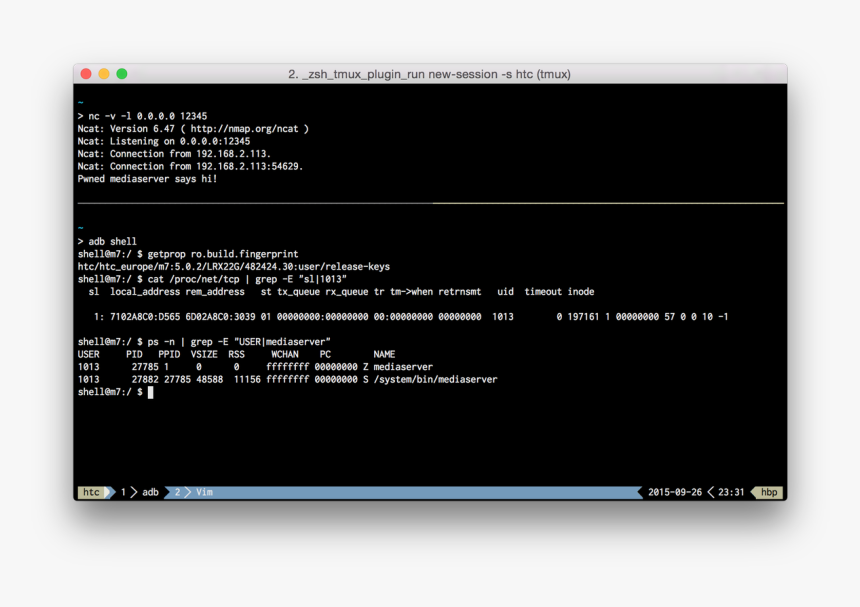This screenshot has height=607, width=860.
Task: Click the yellow minimize window button
Action: [104, 73]
